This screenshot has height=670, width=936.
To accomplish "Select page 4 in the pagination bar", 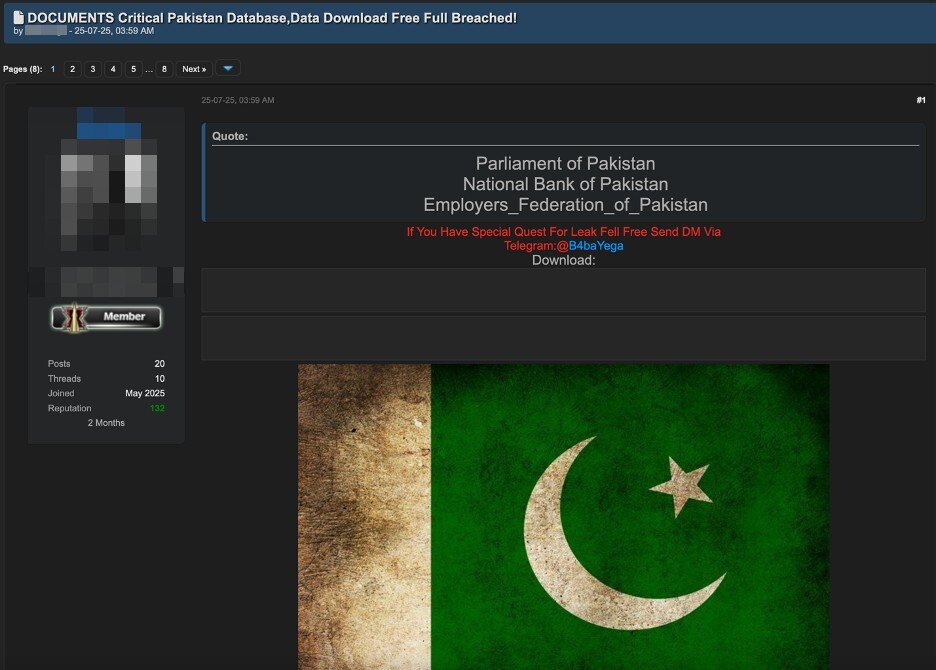I will click(x=113, y=69).
